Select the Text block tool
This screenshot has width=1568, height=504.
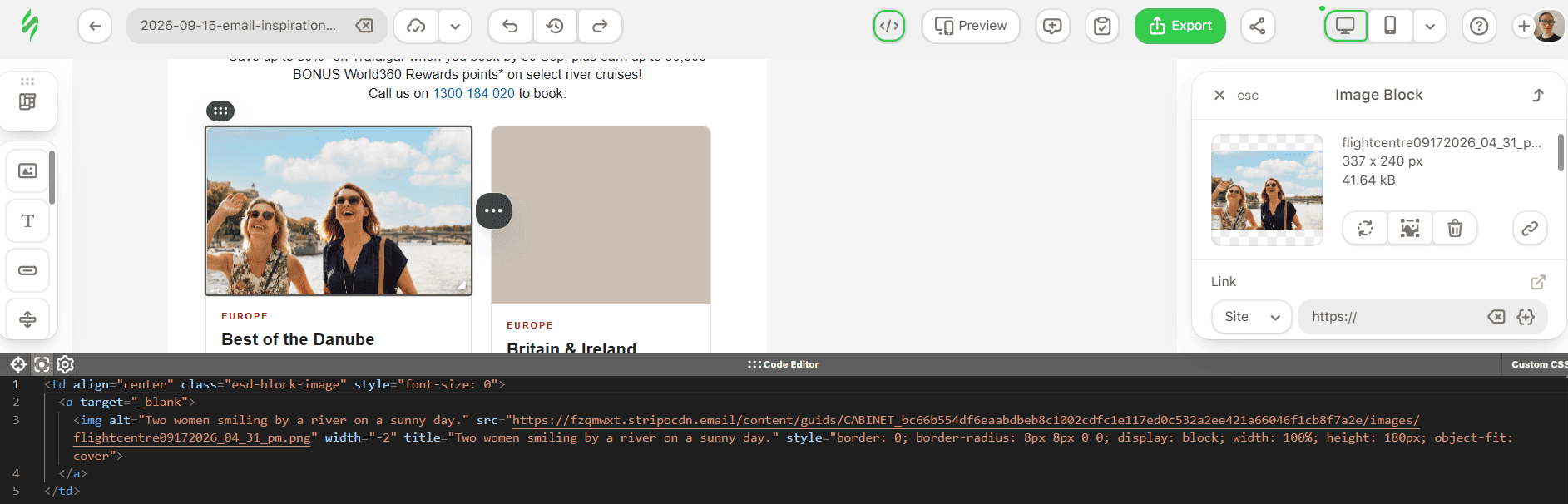27,220
